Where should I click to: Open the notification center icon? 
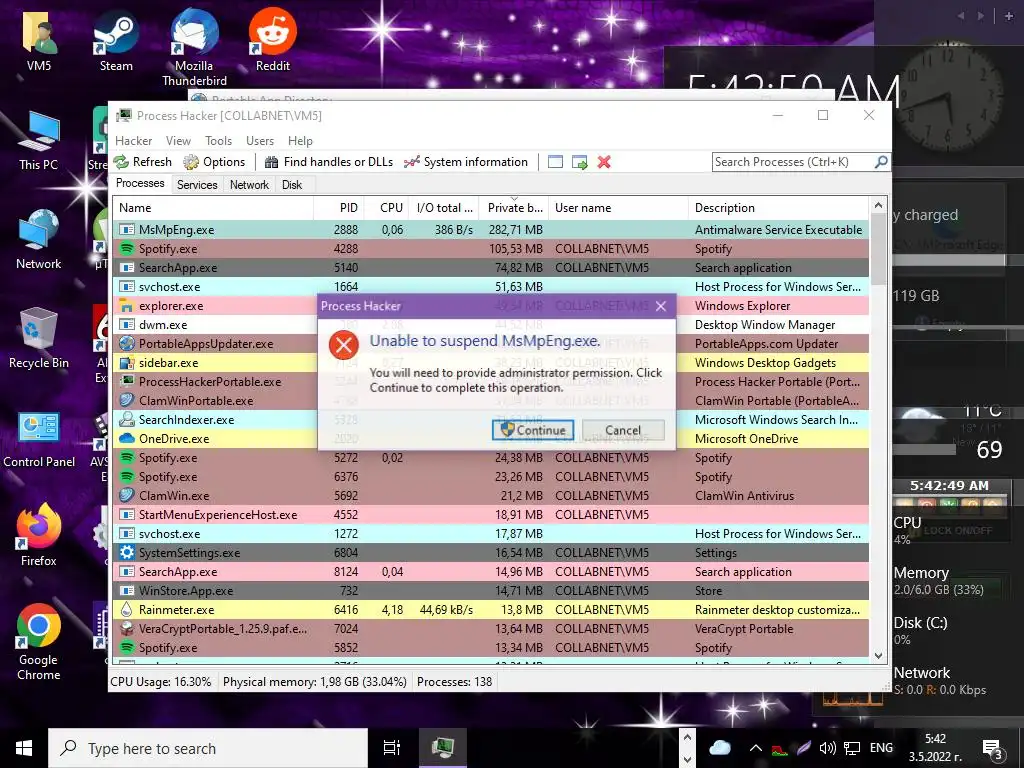pos(992,749)
